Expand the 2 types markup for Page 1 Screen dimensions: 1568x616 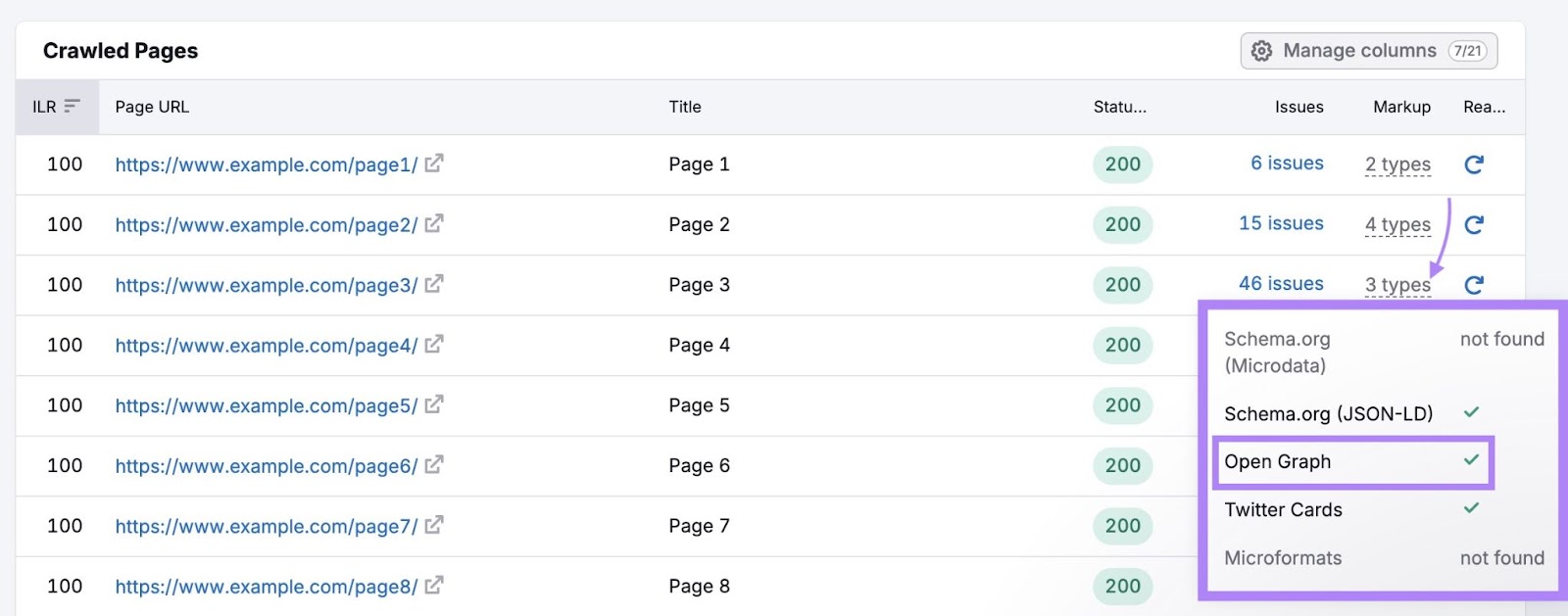tap(1397, 165)
